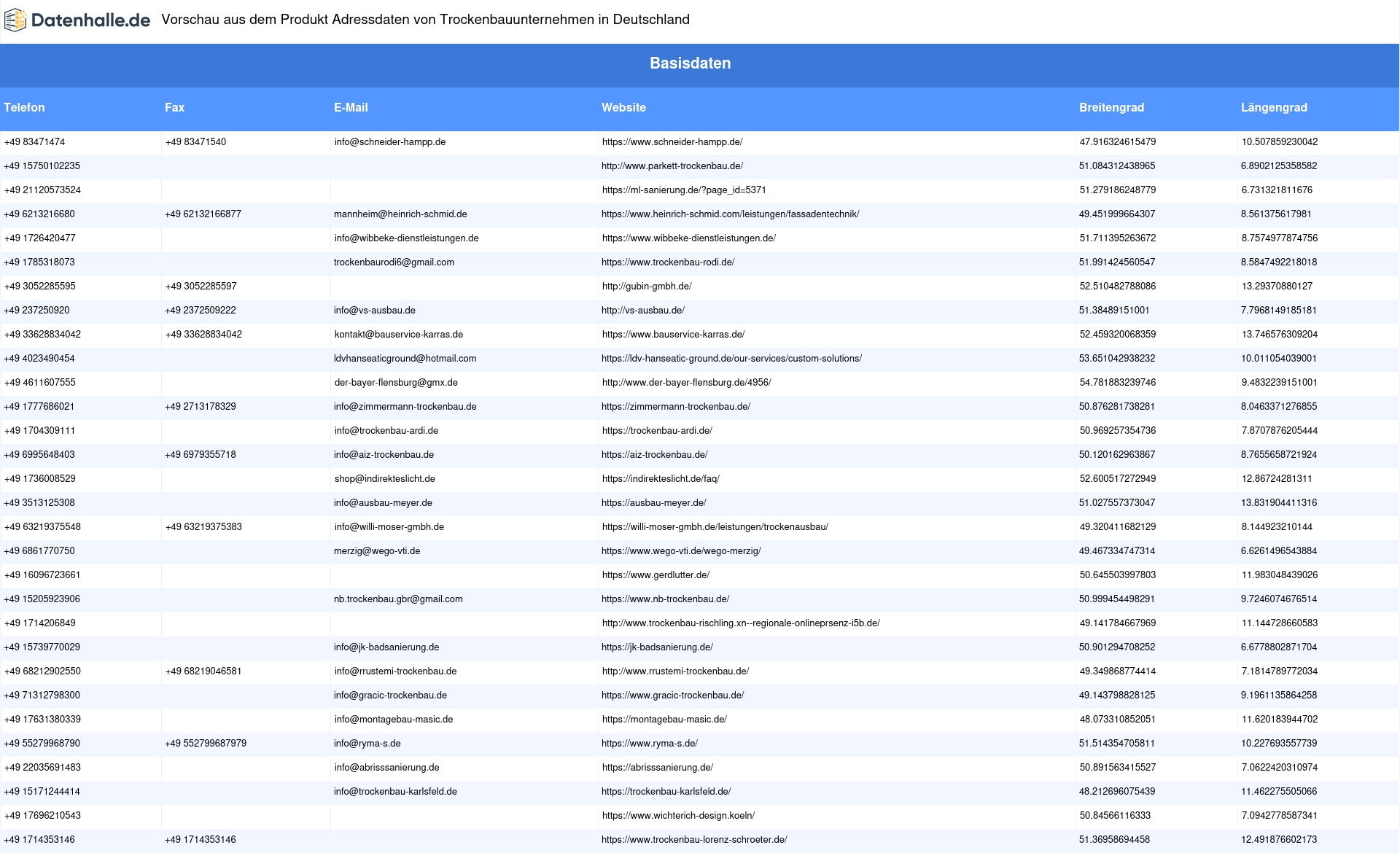This screenshot has width=1400, height=853.
Task: Click the Fax column header
Action: tap(174, 107)
